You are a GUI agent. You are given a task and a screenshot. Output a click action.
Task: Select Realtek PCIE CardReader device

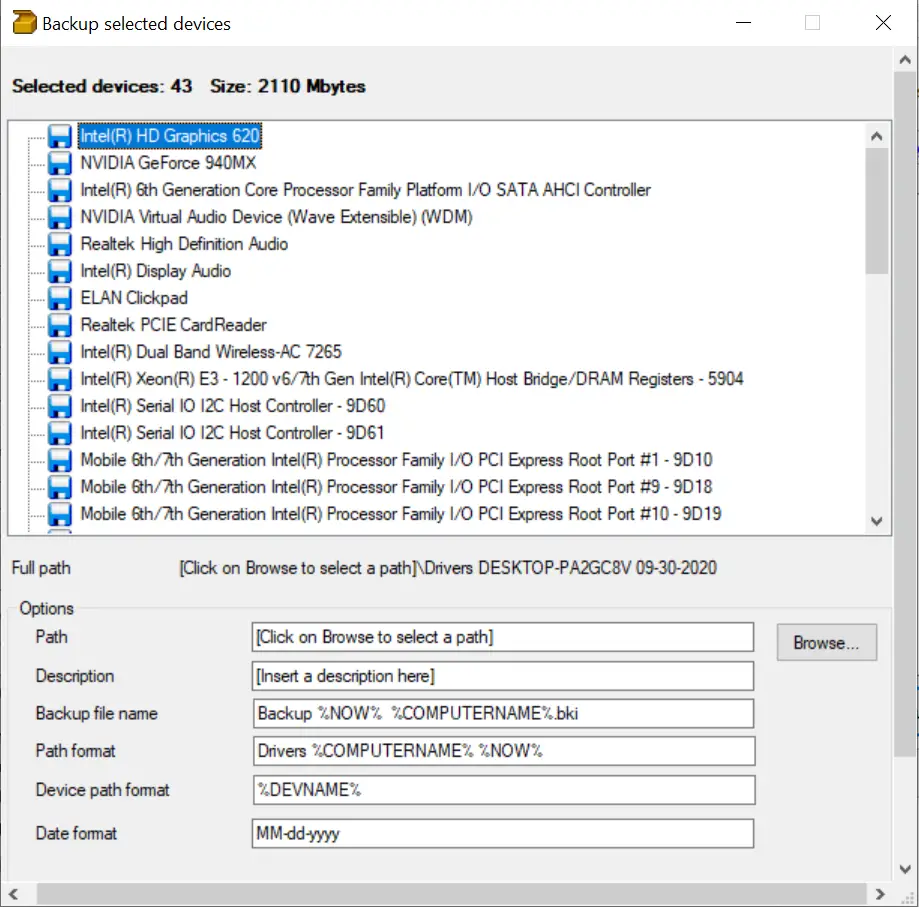click(173, 325)
